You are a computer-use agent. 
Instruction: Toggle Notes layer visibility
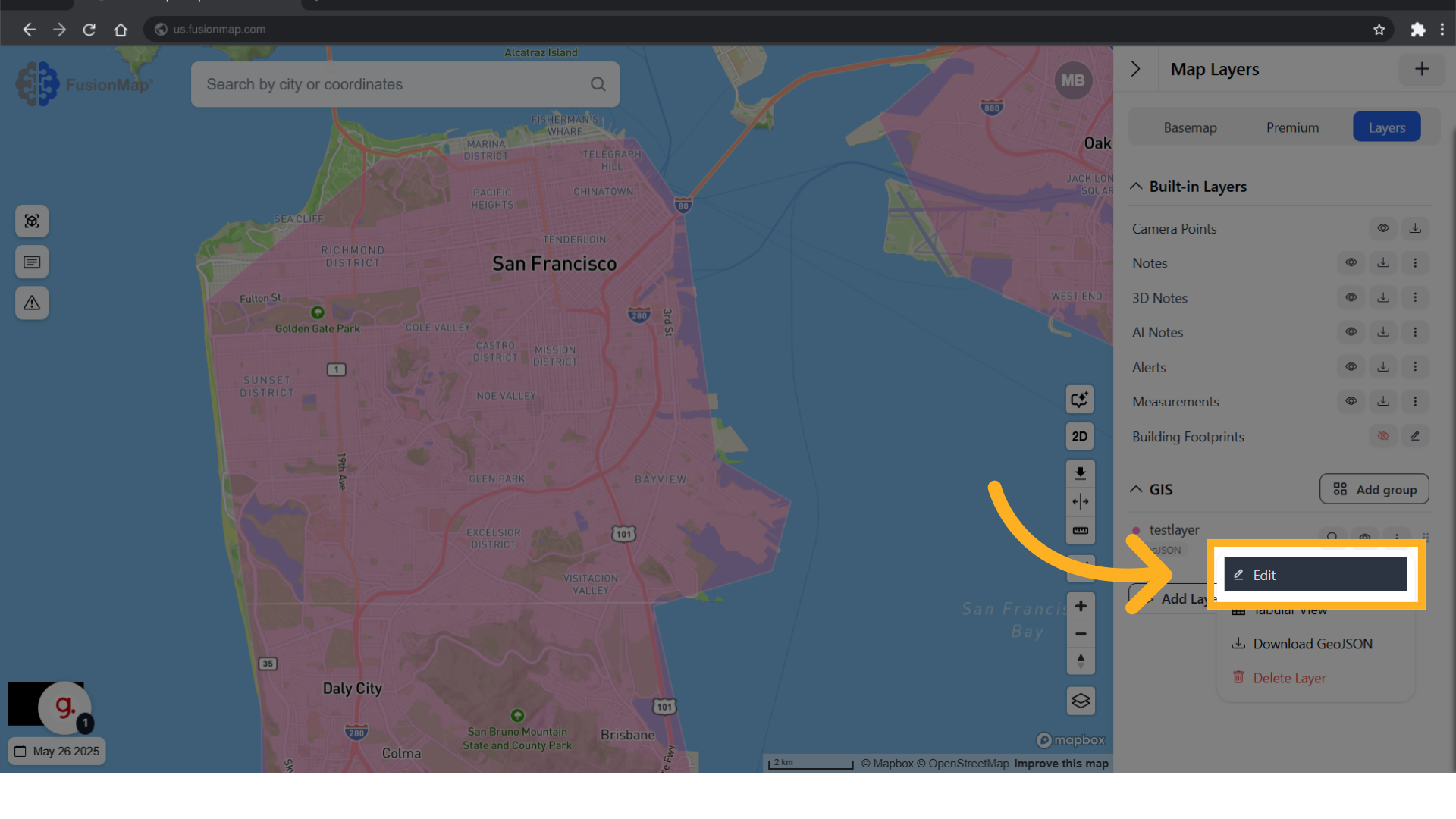coord(1351,263)
